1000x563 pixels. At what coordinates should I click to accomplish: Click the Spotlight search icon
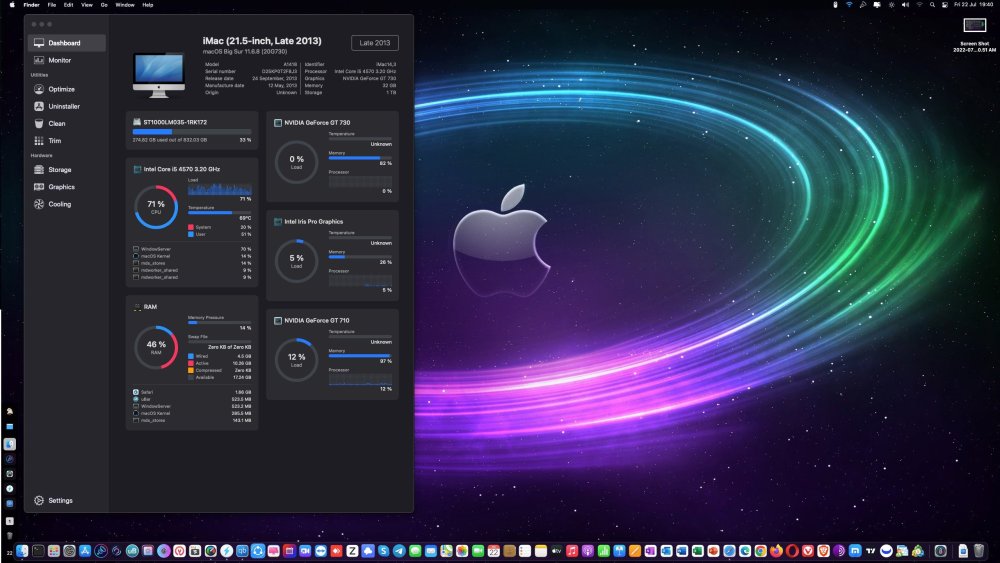pyautogui.click(x=932, y=4)
